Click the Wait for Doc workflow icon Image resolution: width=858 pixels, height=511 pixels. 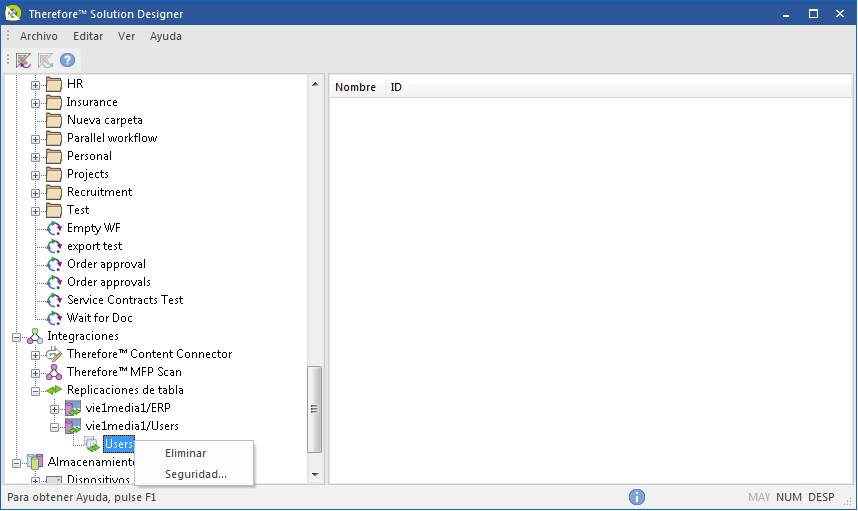click(54, 318)
